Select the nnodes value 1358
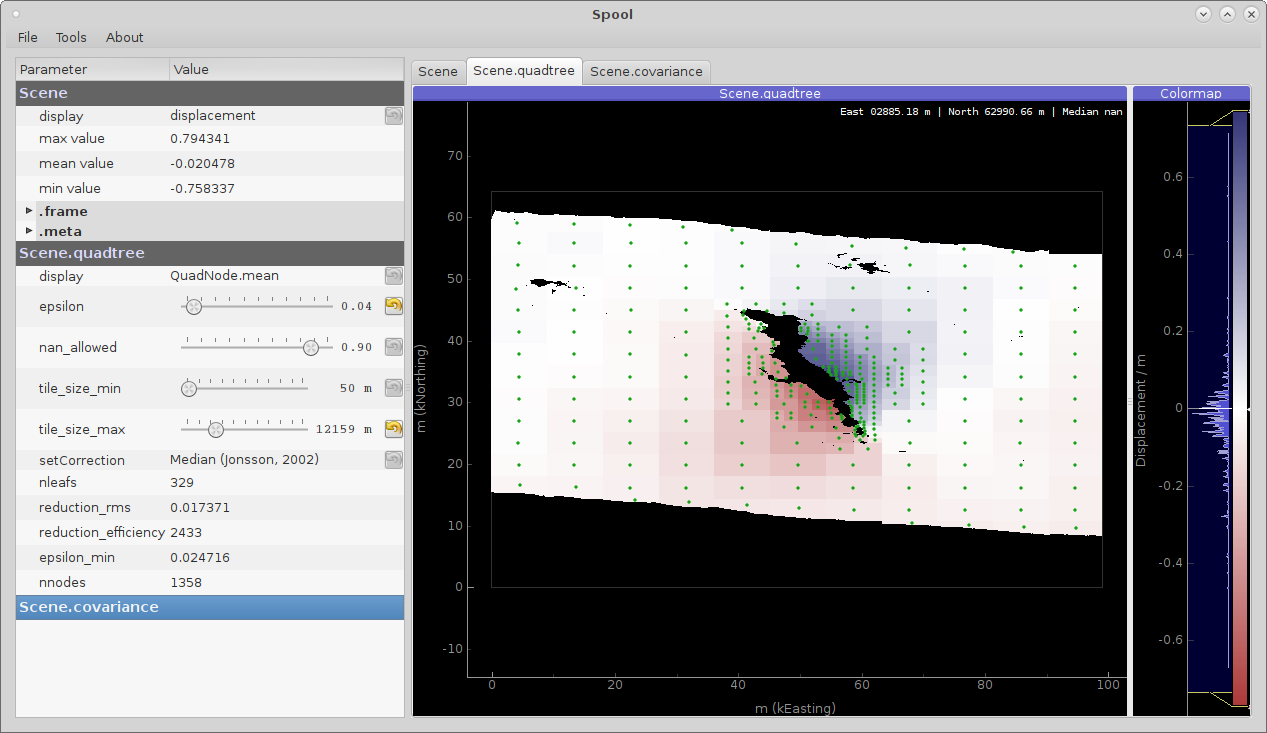The image size is (1267, 733). point(186,582)
